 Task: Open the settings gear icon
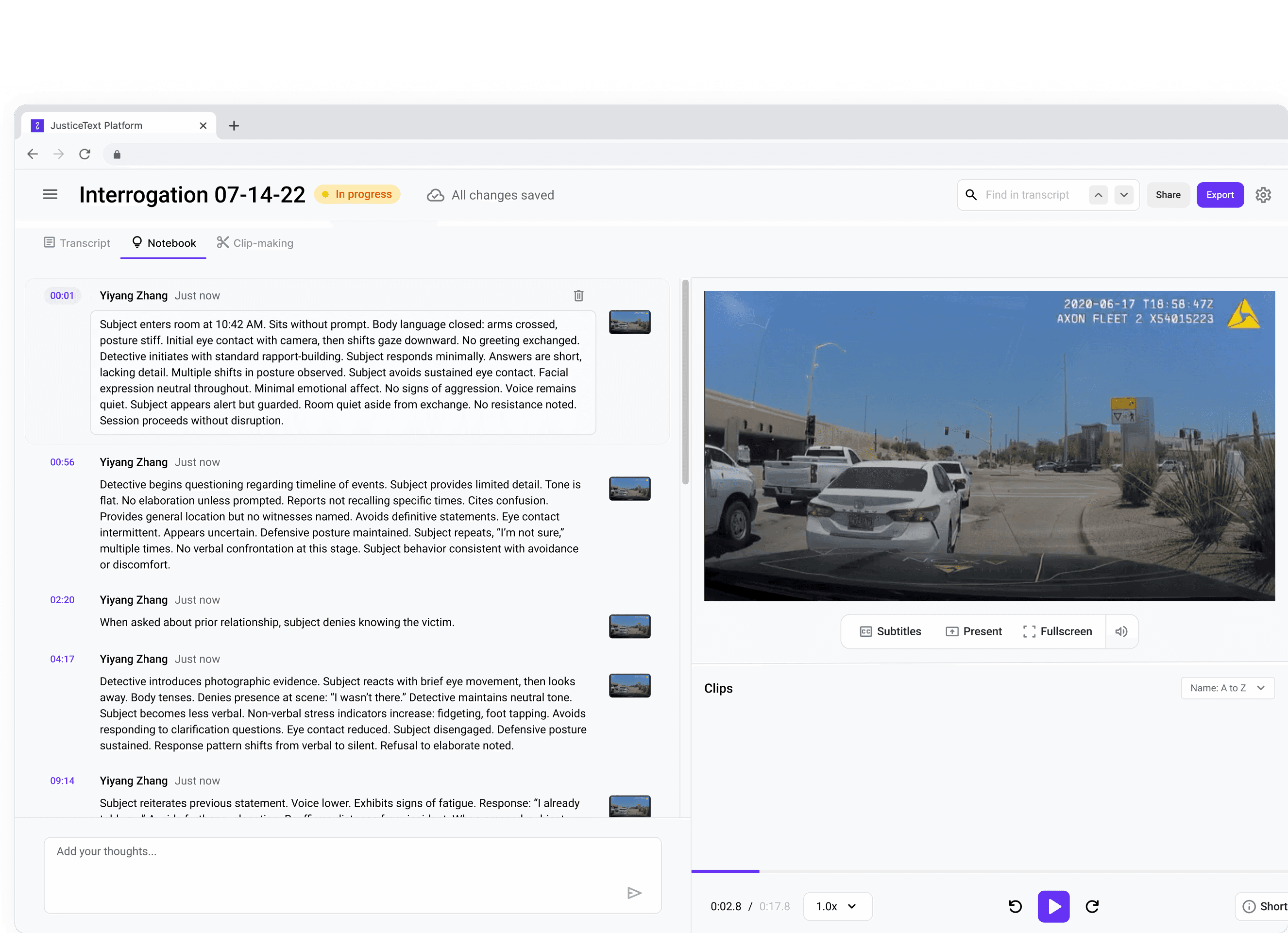pos(1262,195)
